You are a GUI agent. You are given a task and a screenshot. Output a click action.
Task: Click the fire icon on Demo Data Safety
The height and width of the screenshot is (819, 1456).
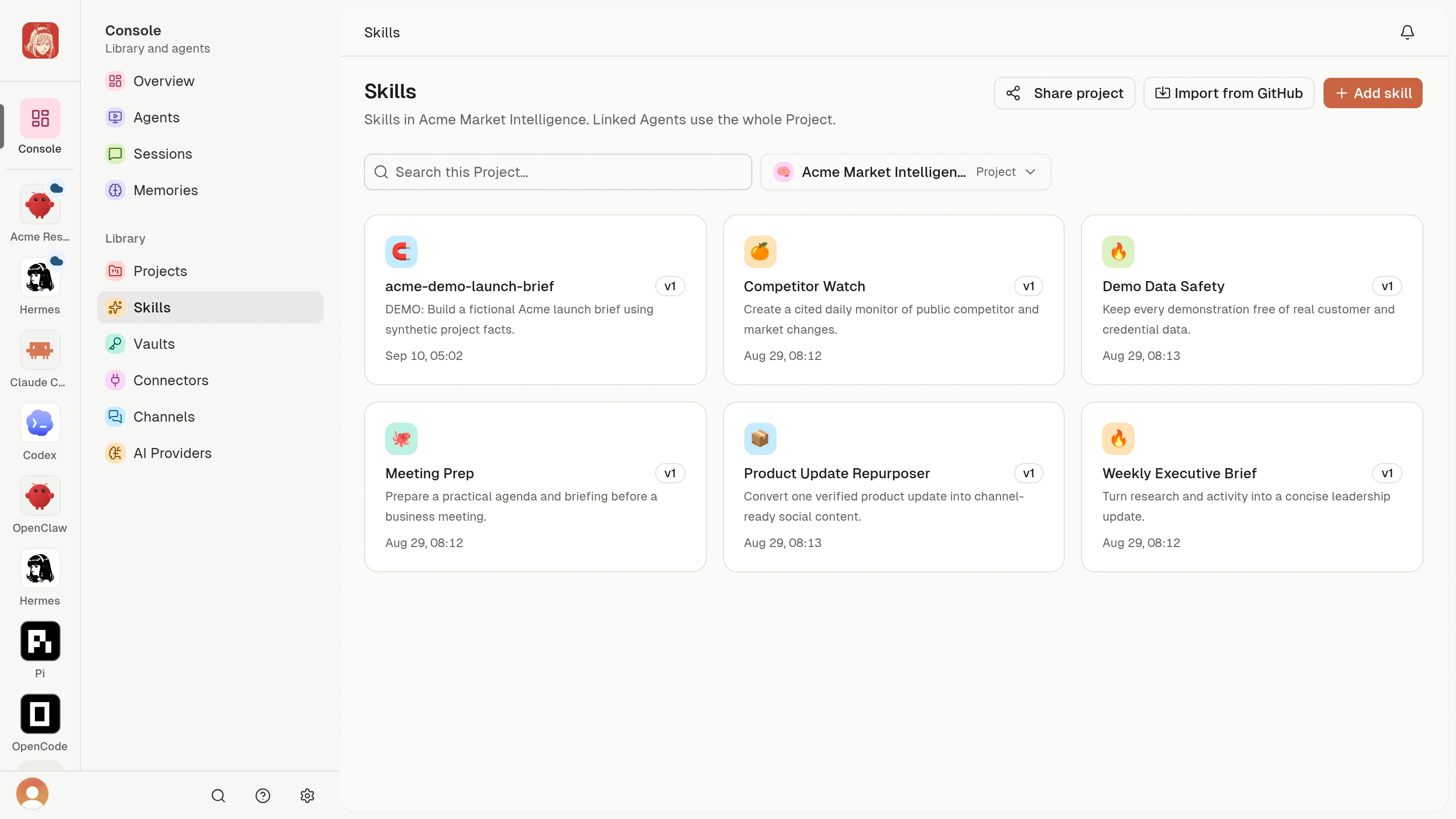1118,252
